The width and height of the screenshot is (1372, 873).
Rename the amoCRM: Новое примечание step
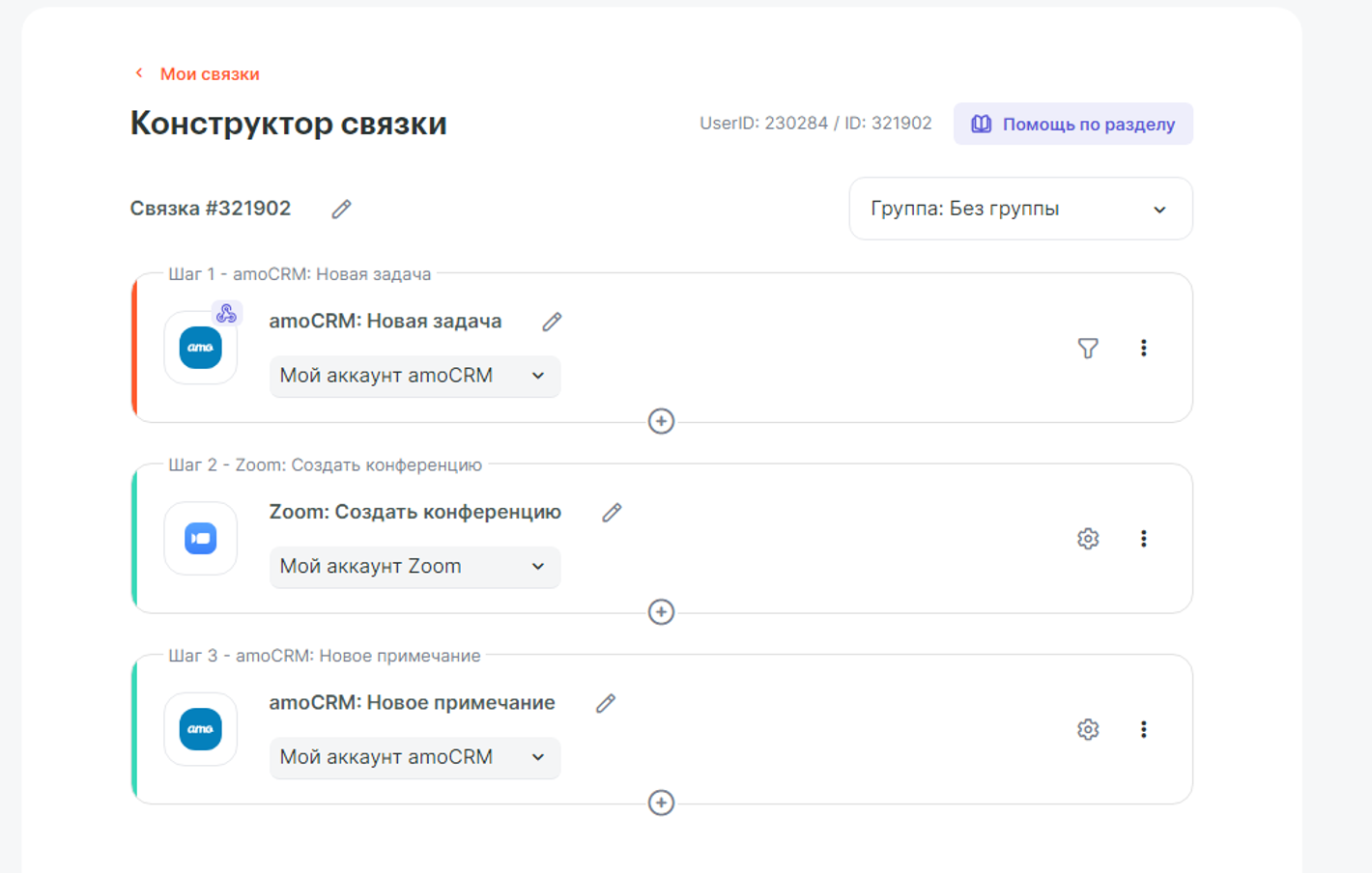point(606,704)
